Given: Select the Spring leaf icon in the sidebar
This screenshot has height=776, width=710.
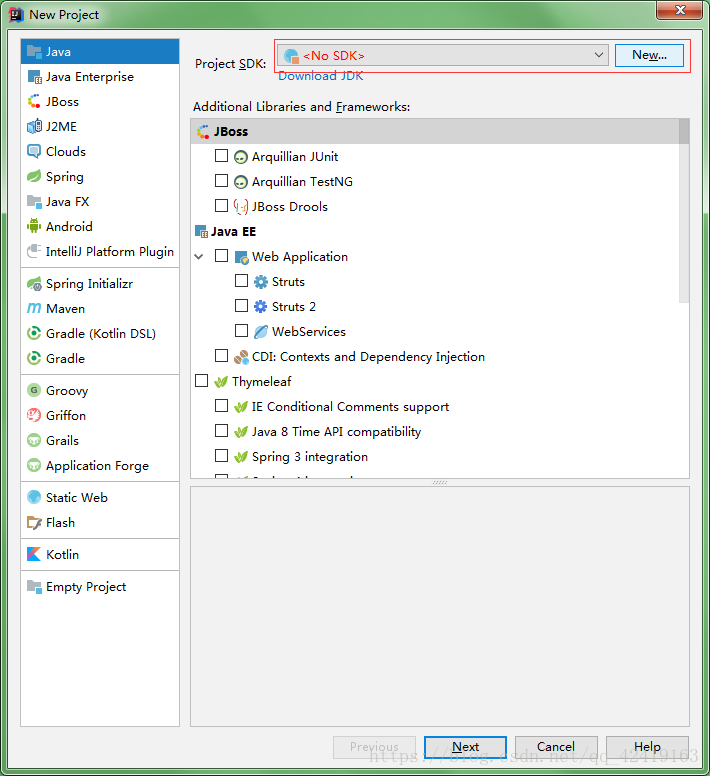Looking at the screenshot, I should (34, 177).
